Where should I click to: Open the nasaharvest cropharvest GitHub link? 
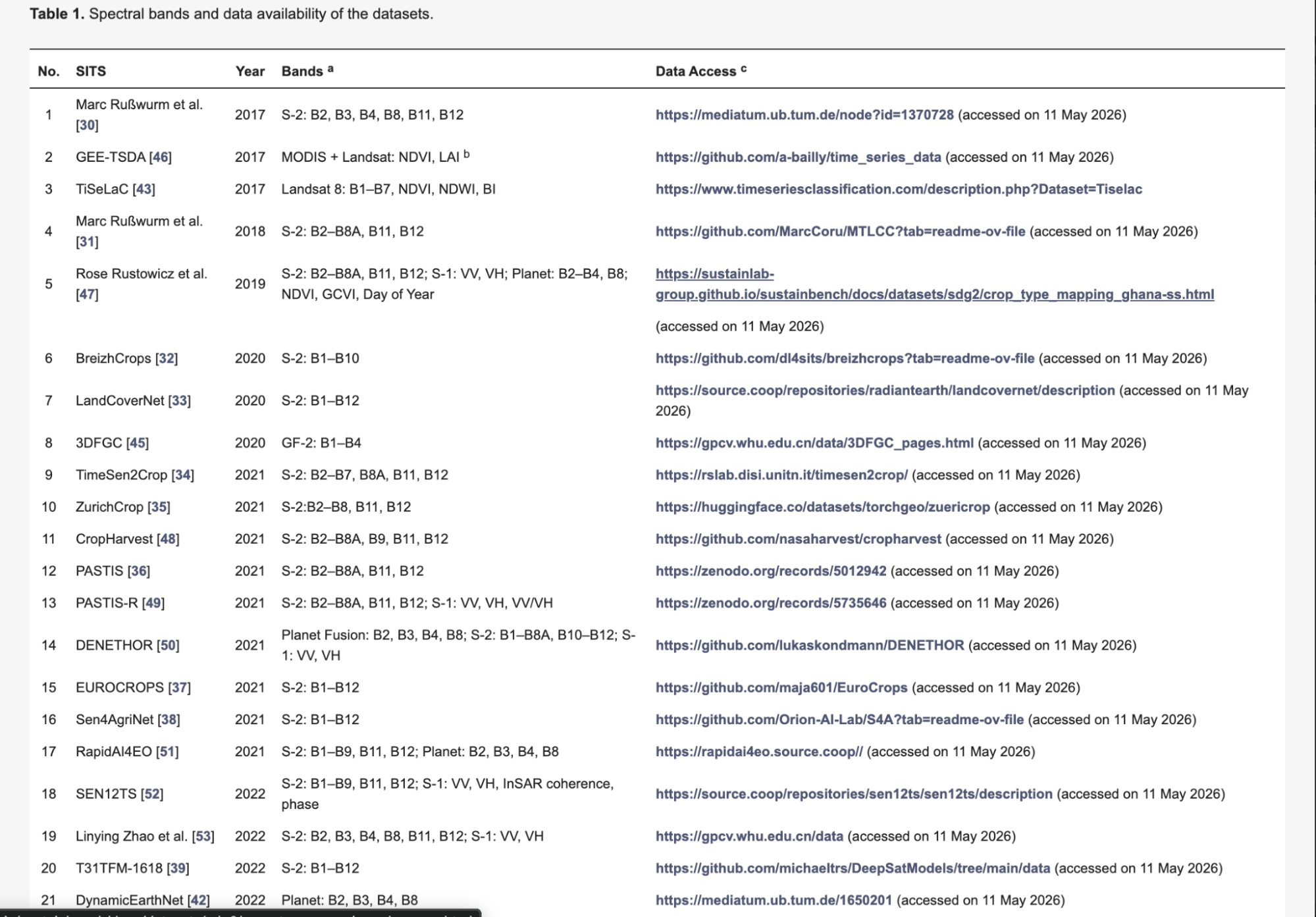[x=798, y=538]
